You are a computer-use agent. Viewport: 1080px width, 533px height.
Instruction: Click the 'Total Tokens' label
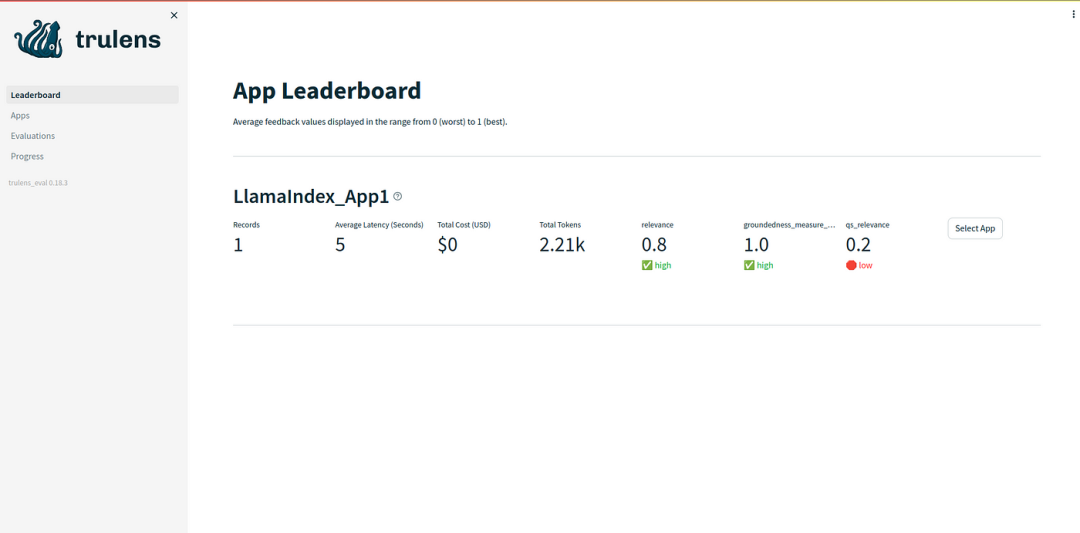560,224
